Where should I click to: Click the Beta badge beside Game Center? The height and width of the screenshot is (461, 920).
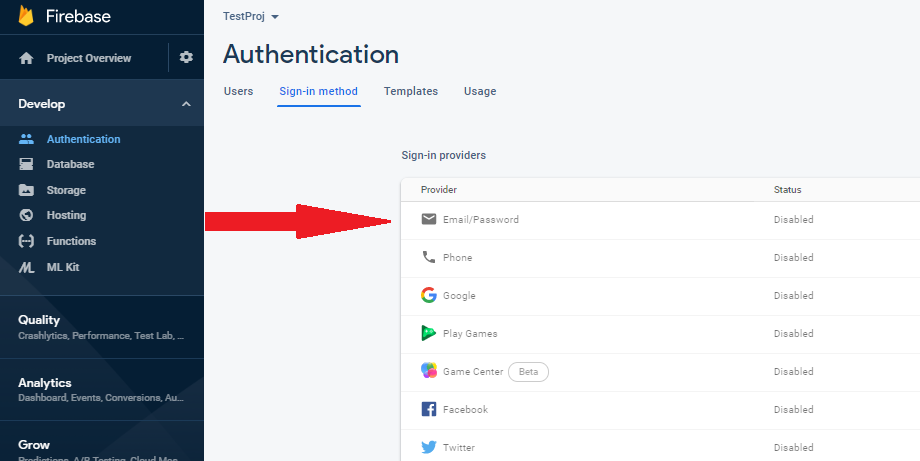click(x=528, y=371)
